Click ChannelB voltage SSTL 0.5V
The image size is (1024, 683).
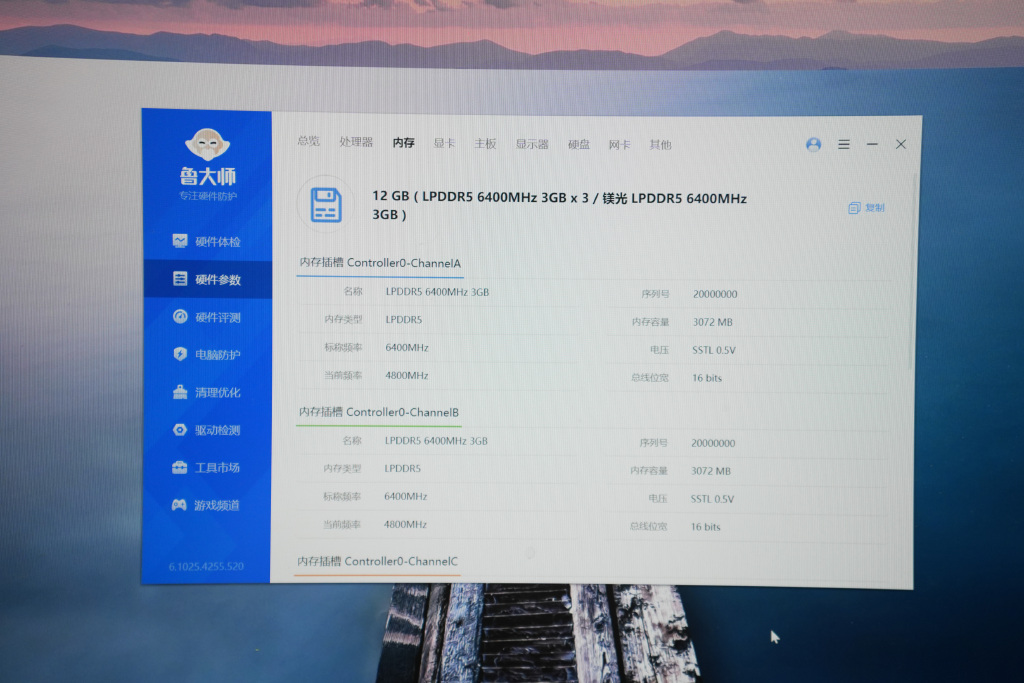pyautogui.click(x=712, y=499)
